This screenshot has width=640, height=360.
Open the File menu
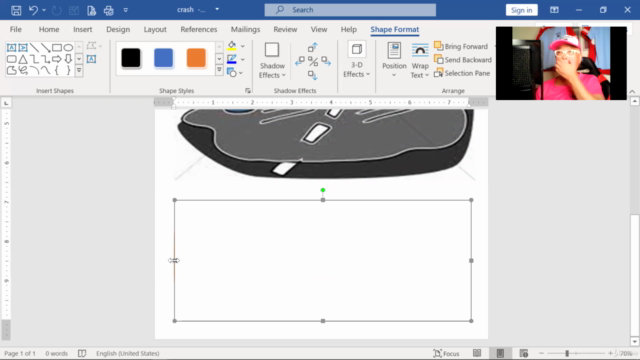[x=16, y=29]
